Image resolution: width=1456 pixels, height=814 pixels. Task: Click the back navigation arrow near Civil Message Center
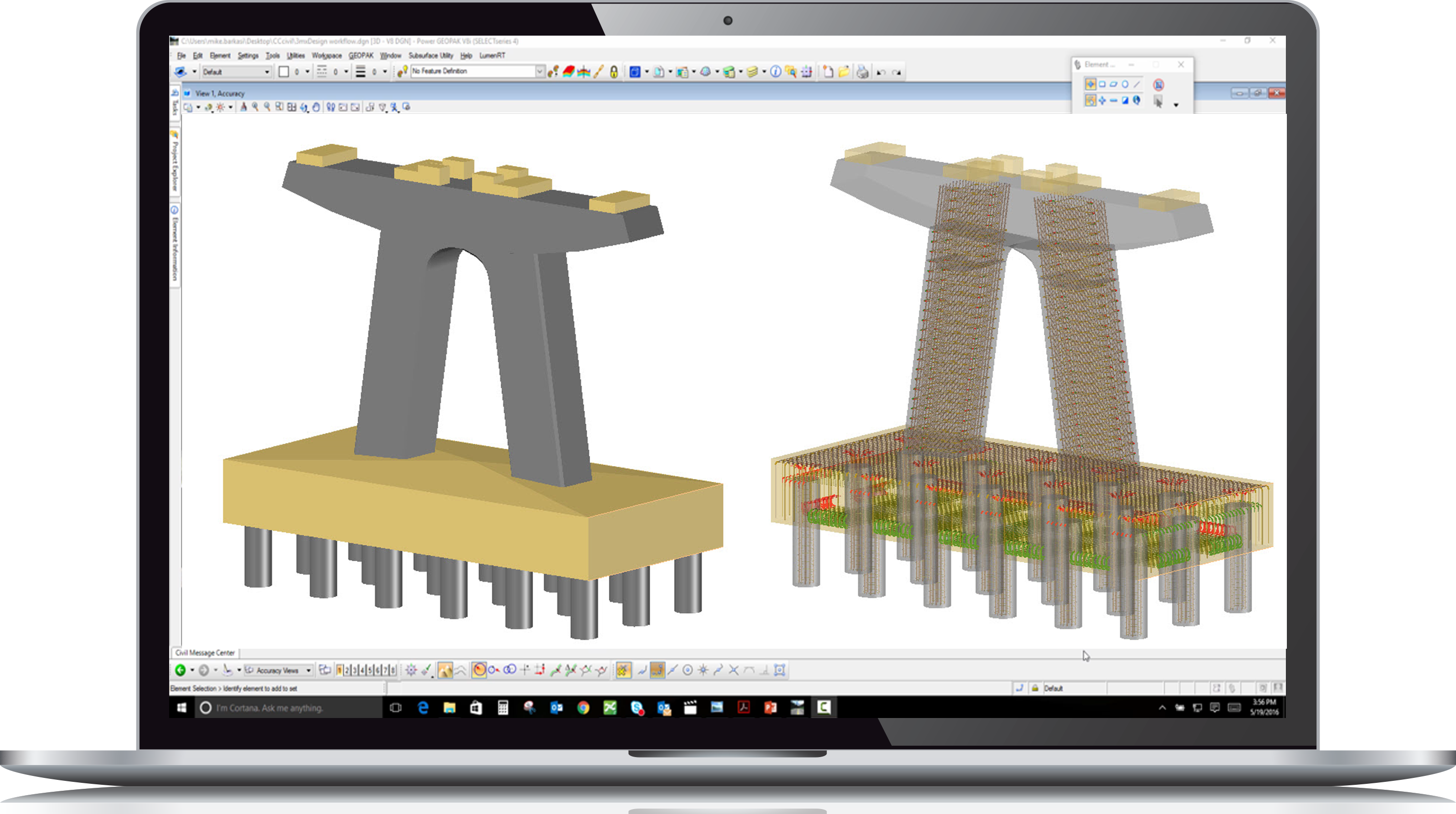pyautogui.click(x=181, y=670)
